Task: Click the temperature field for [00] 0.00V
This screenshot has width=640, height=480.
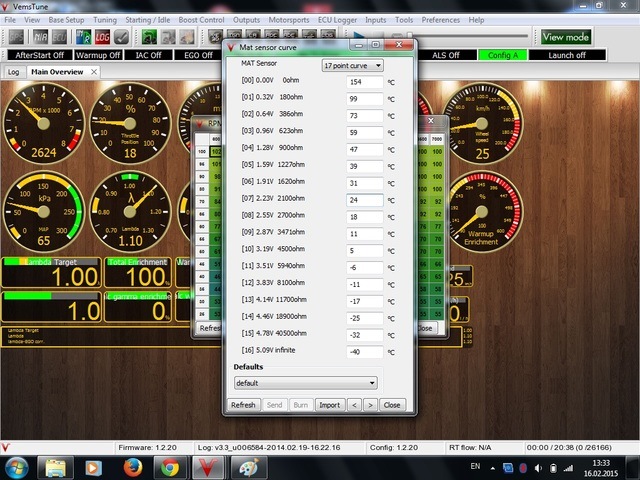Action: coord(365,82)
